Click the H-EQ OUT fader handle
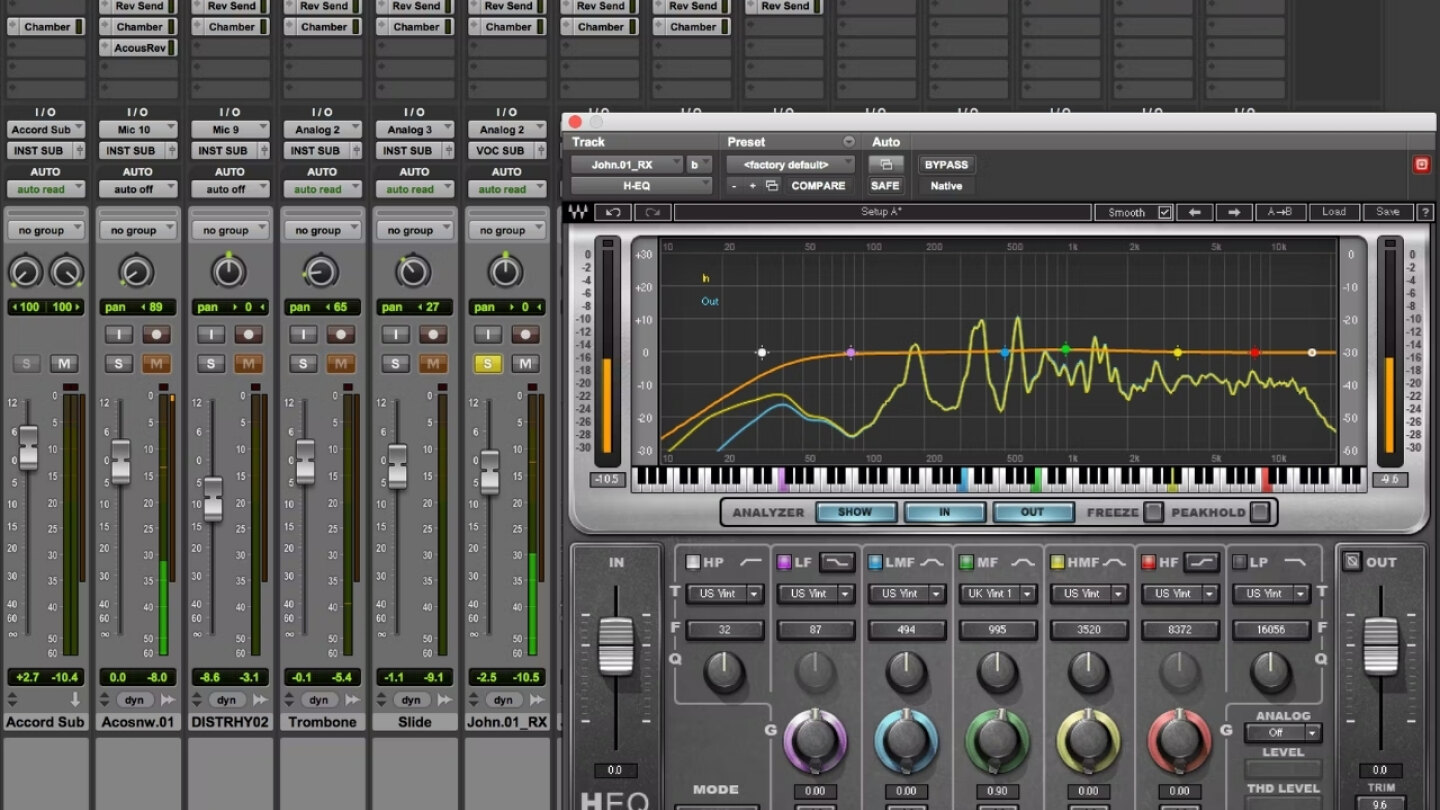 click(1381, 647)
